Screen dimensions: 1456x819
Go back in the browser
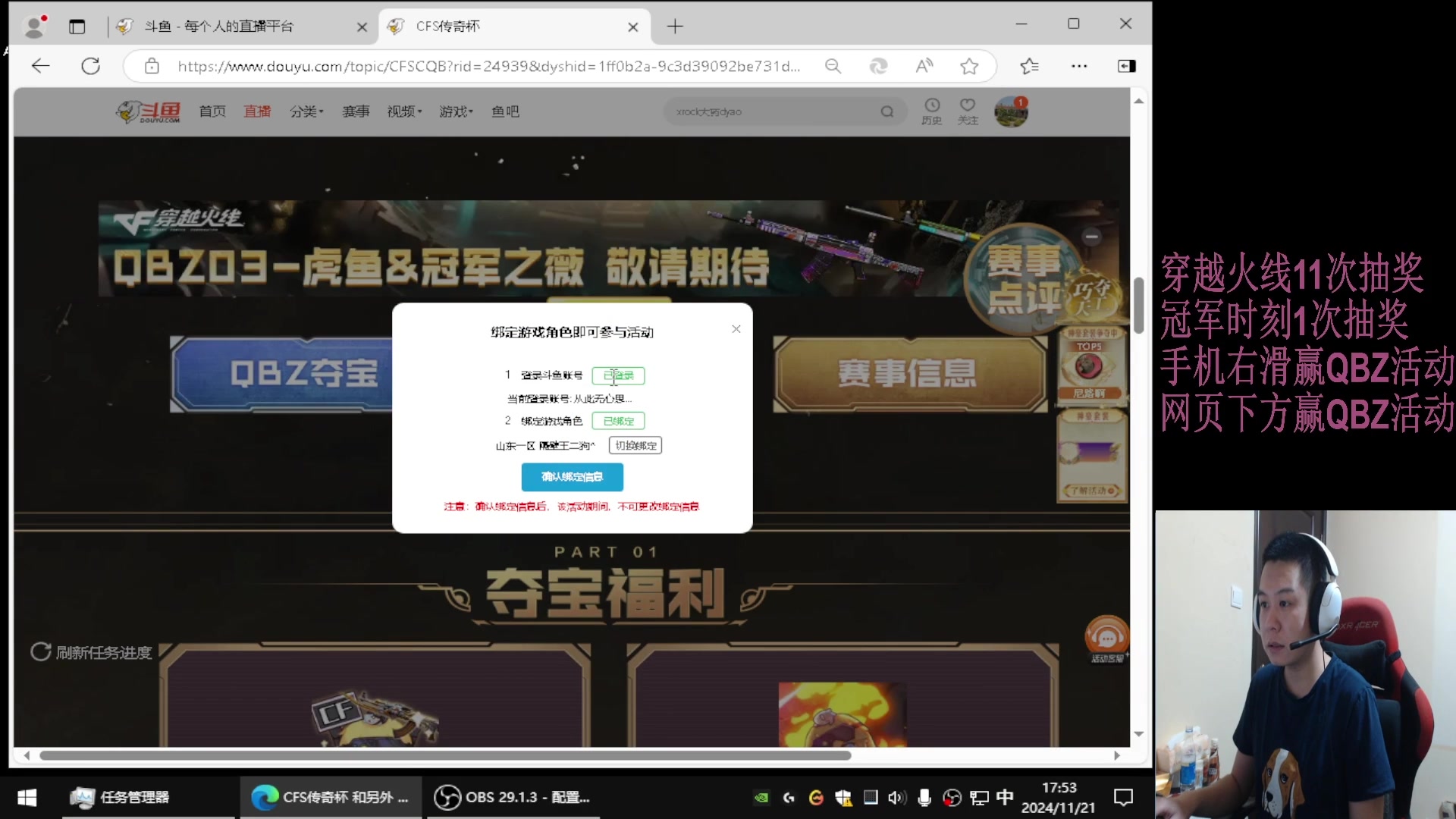tap(40, 66)
